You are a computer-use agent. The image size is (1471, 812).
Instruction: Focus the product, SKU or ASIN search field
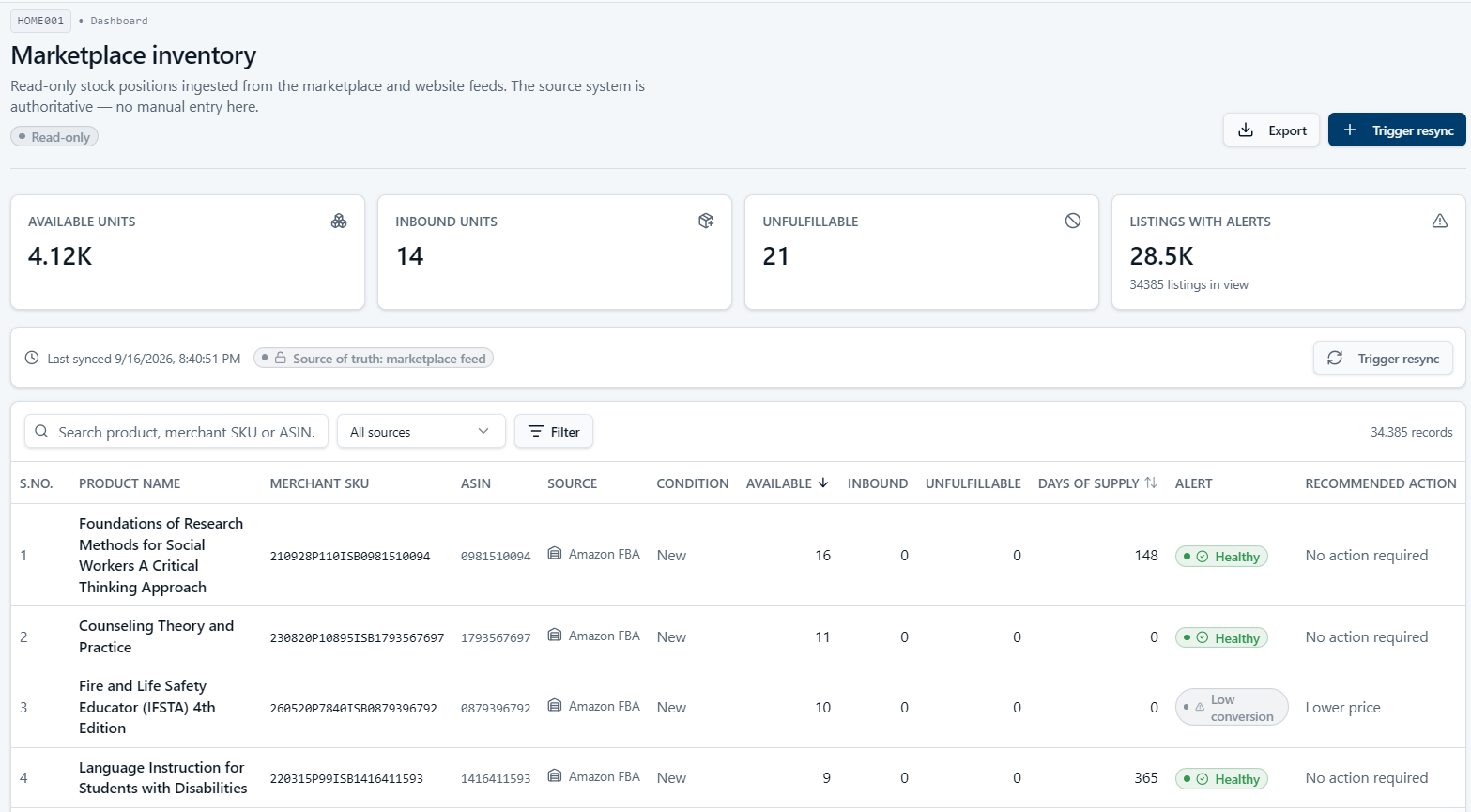point(176,431)
